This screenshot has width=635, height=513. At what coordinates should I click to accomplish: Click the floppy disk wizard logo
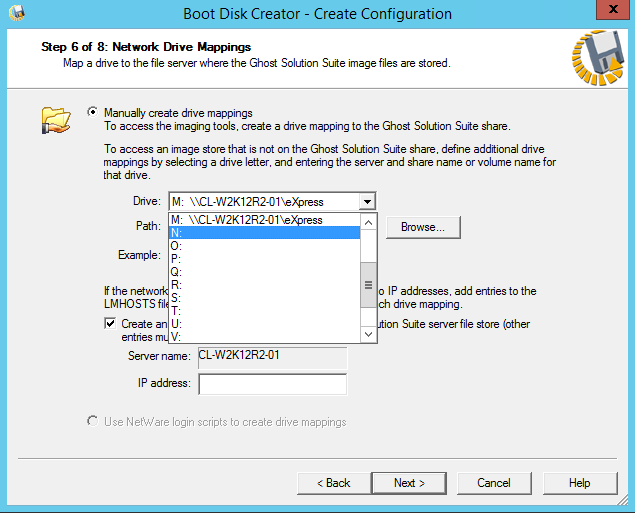point(598,58)
